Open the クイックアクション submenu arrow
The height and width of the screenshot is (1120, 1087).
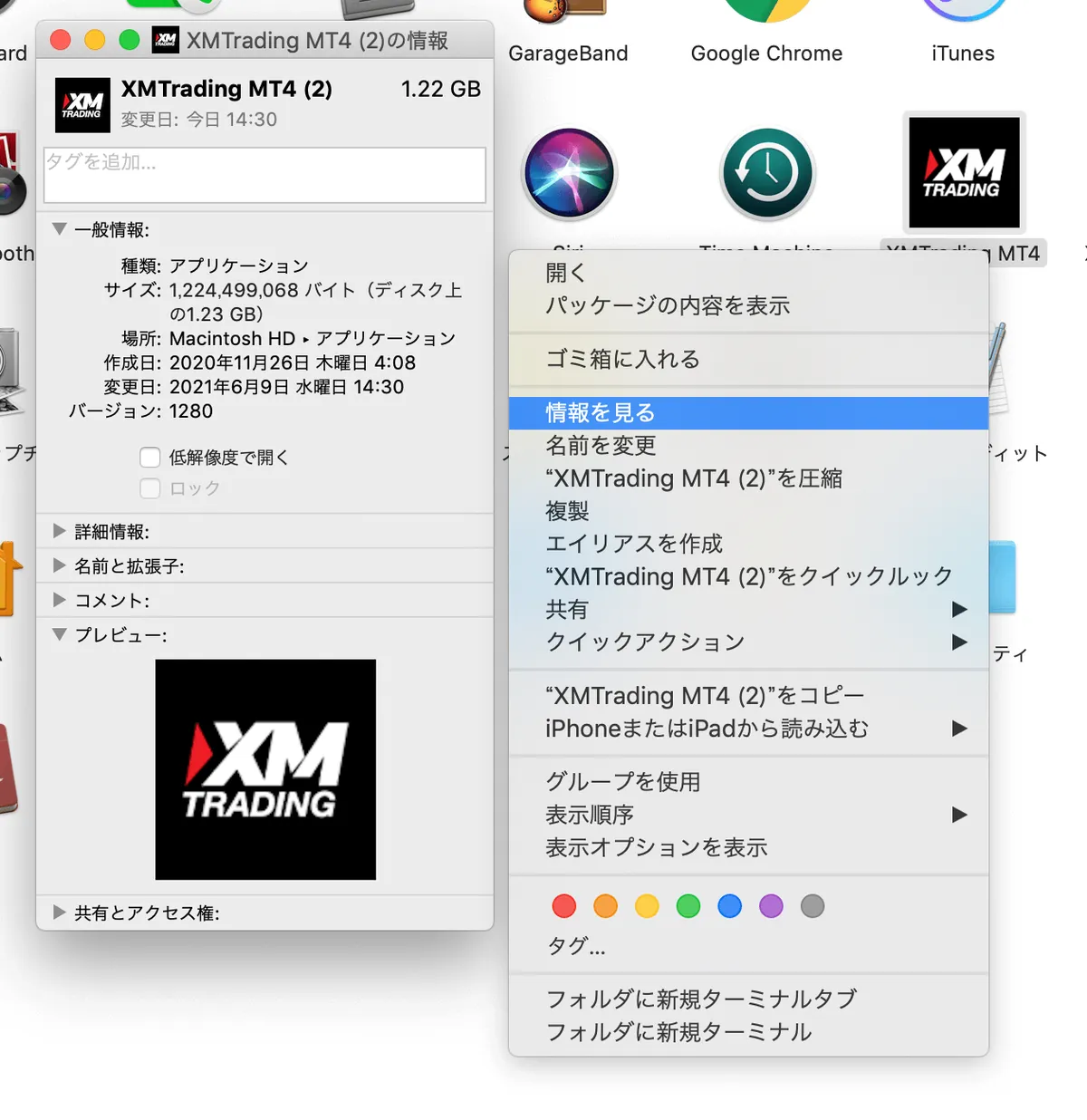[960, 642]
